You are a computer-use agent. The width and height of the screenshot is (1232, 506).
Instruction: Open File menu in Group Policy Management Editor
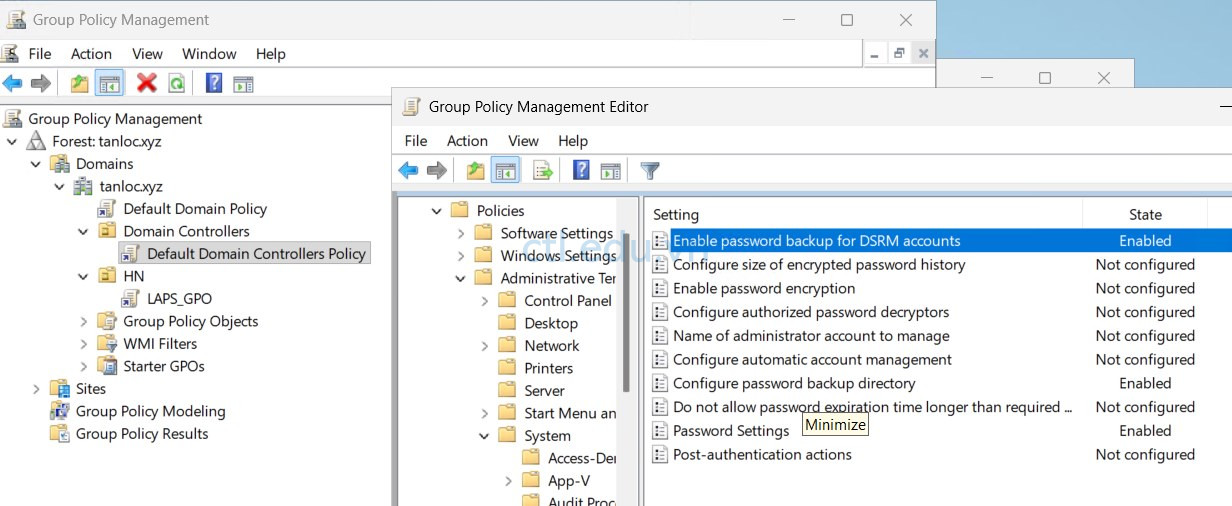pos(416,141)
